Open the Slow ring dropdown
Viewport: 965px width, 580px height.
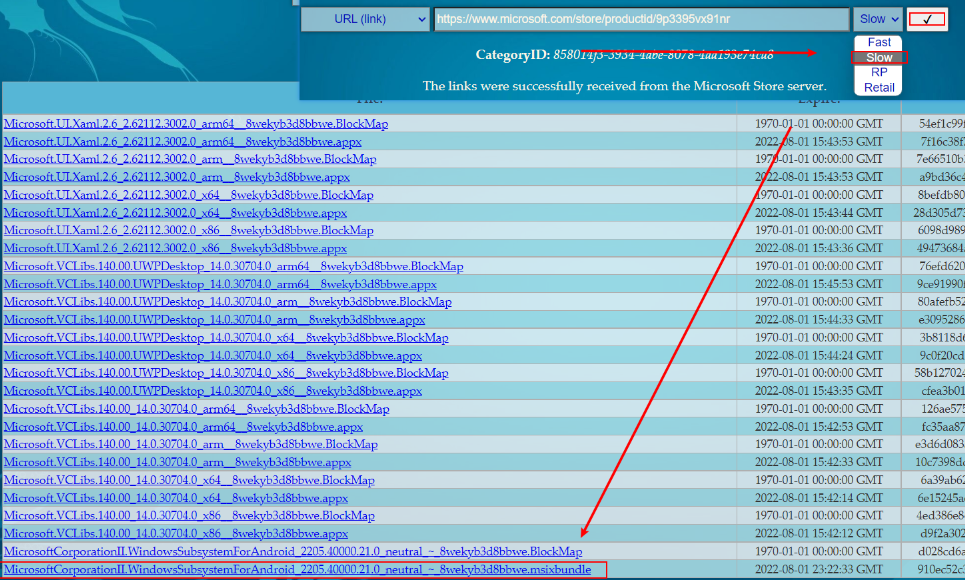878,19
